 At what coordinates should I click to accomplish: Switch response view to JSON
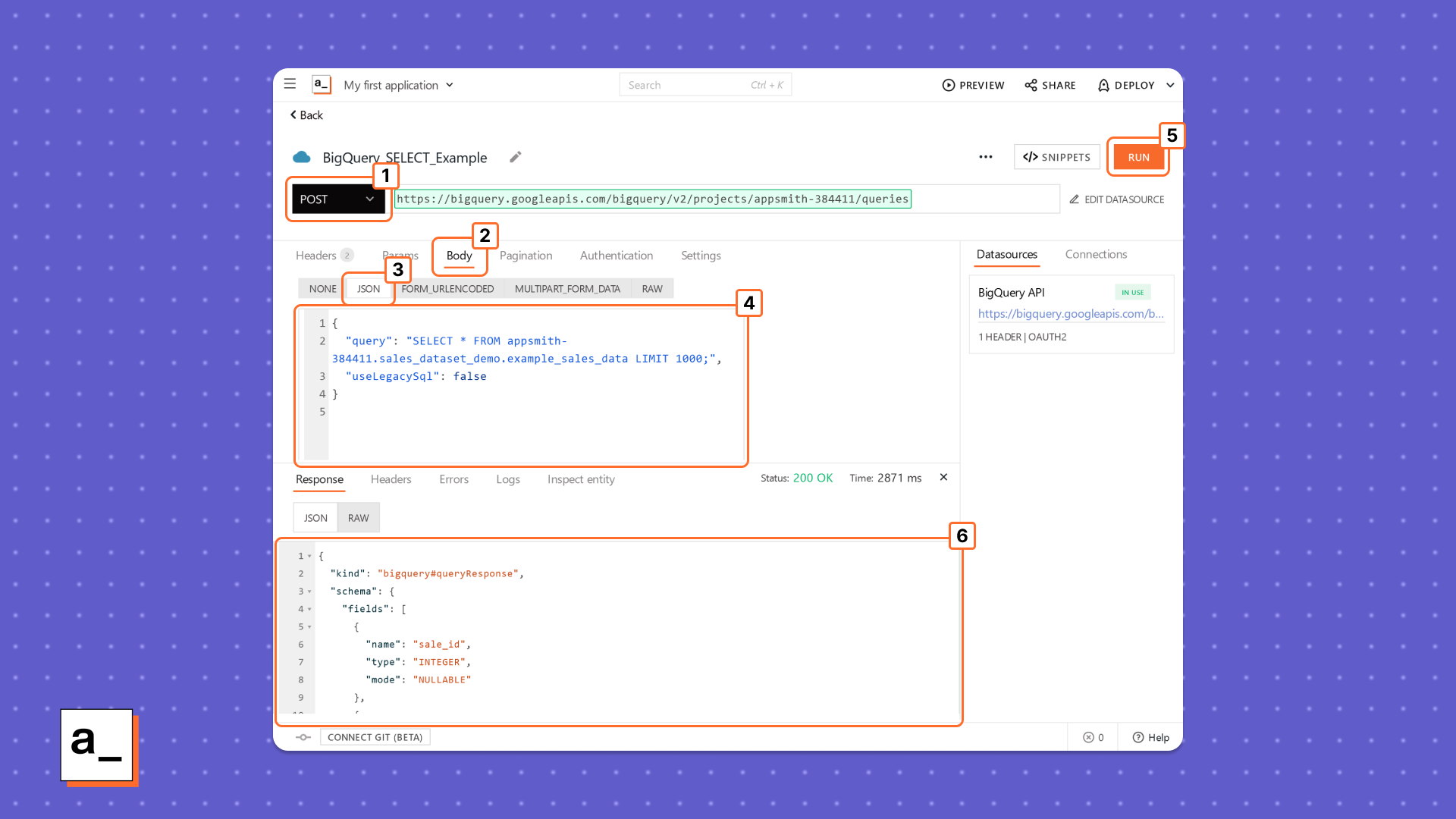(315, 518)
